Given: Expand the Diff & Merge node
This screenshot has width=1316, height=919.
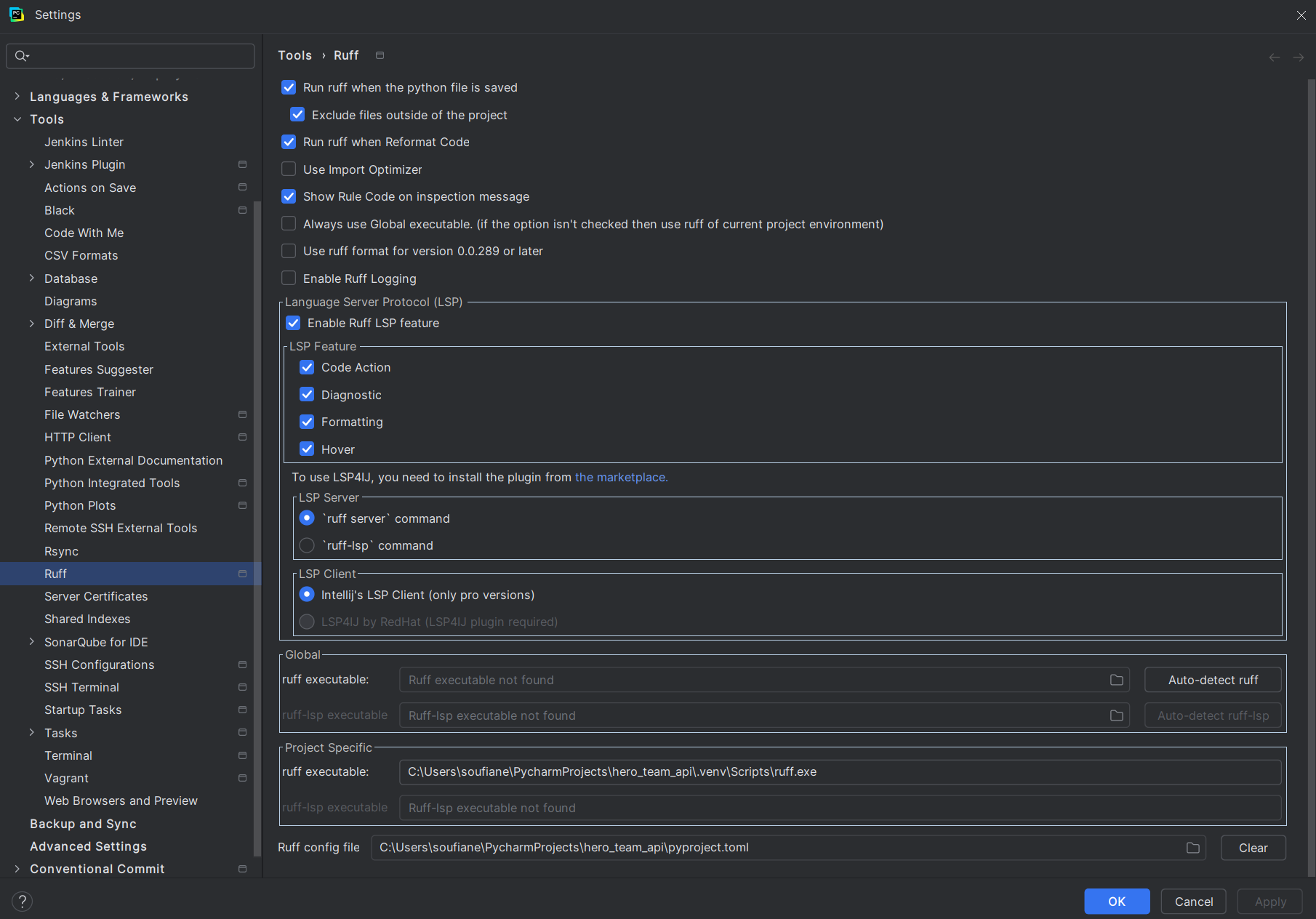Looking at the screenshot, I should click(x=31, y=324).
